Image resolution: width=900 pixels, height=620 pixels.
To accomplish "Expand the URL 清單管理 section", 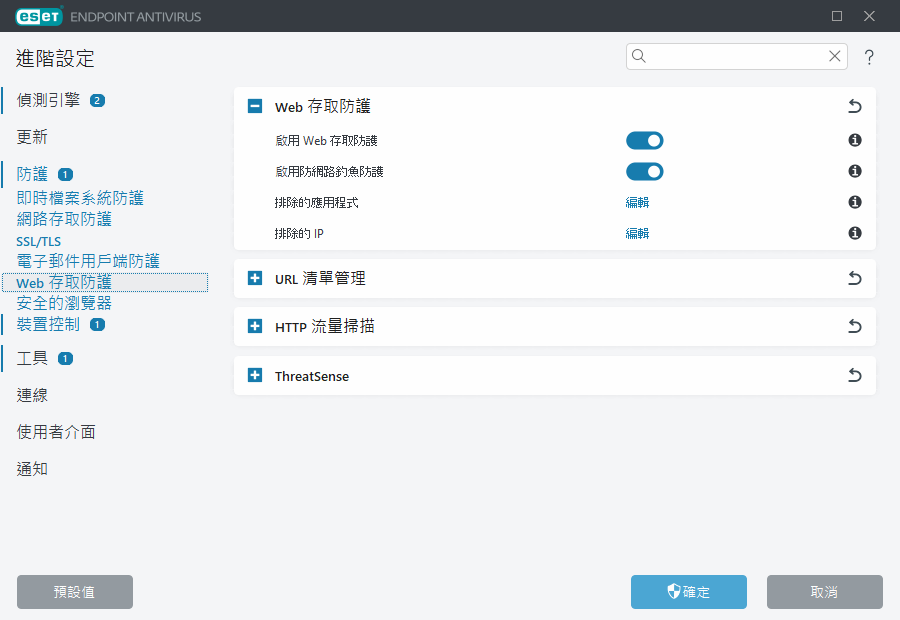I will (255, 278).
